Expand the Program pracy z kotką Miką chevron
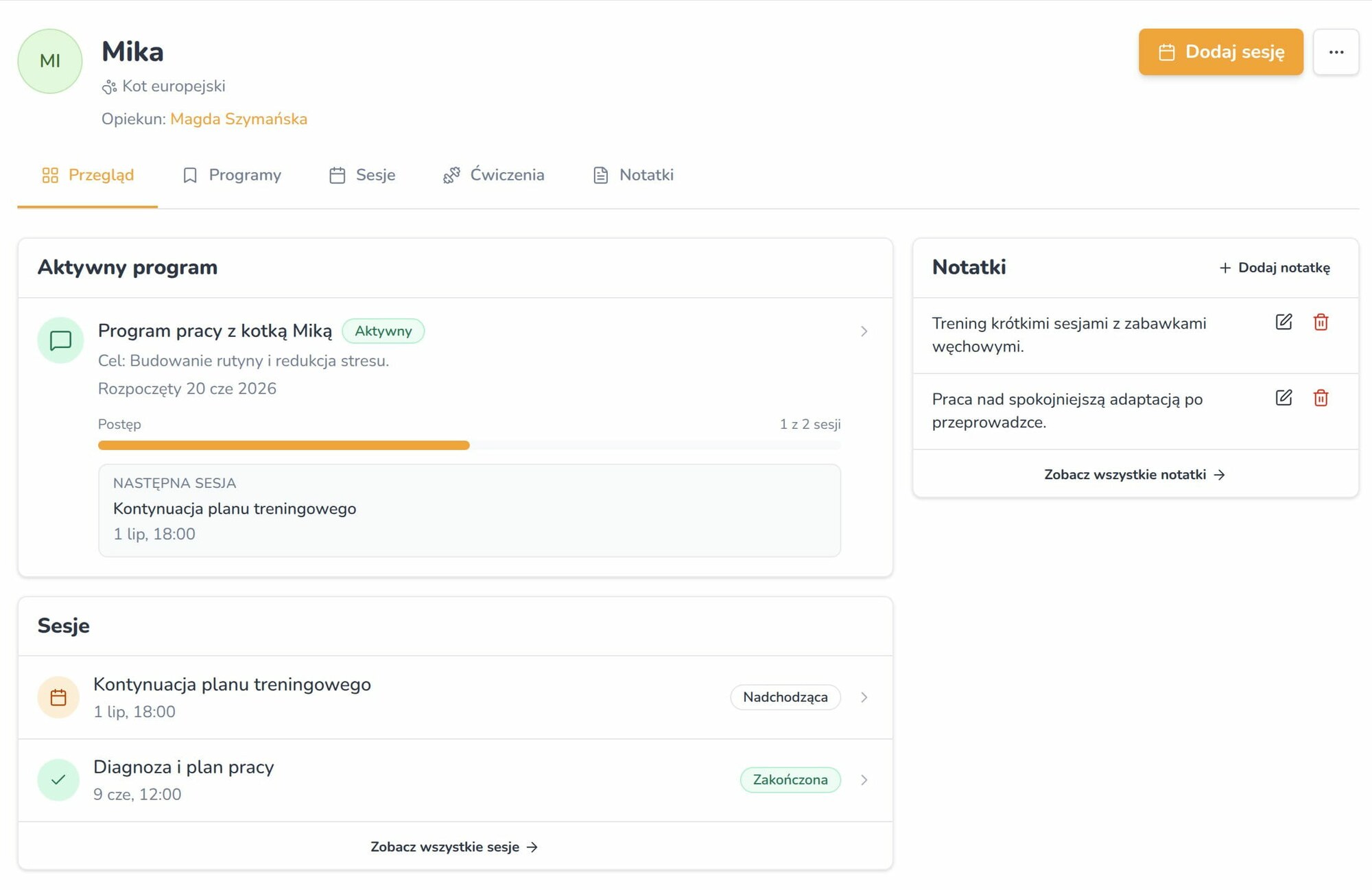1372x890 pixels. tap(864, 331)
